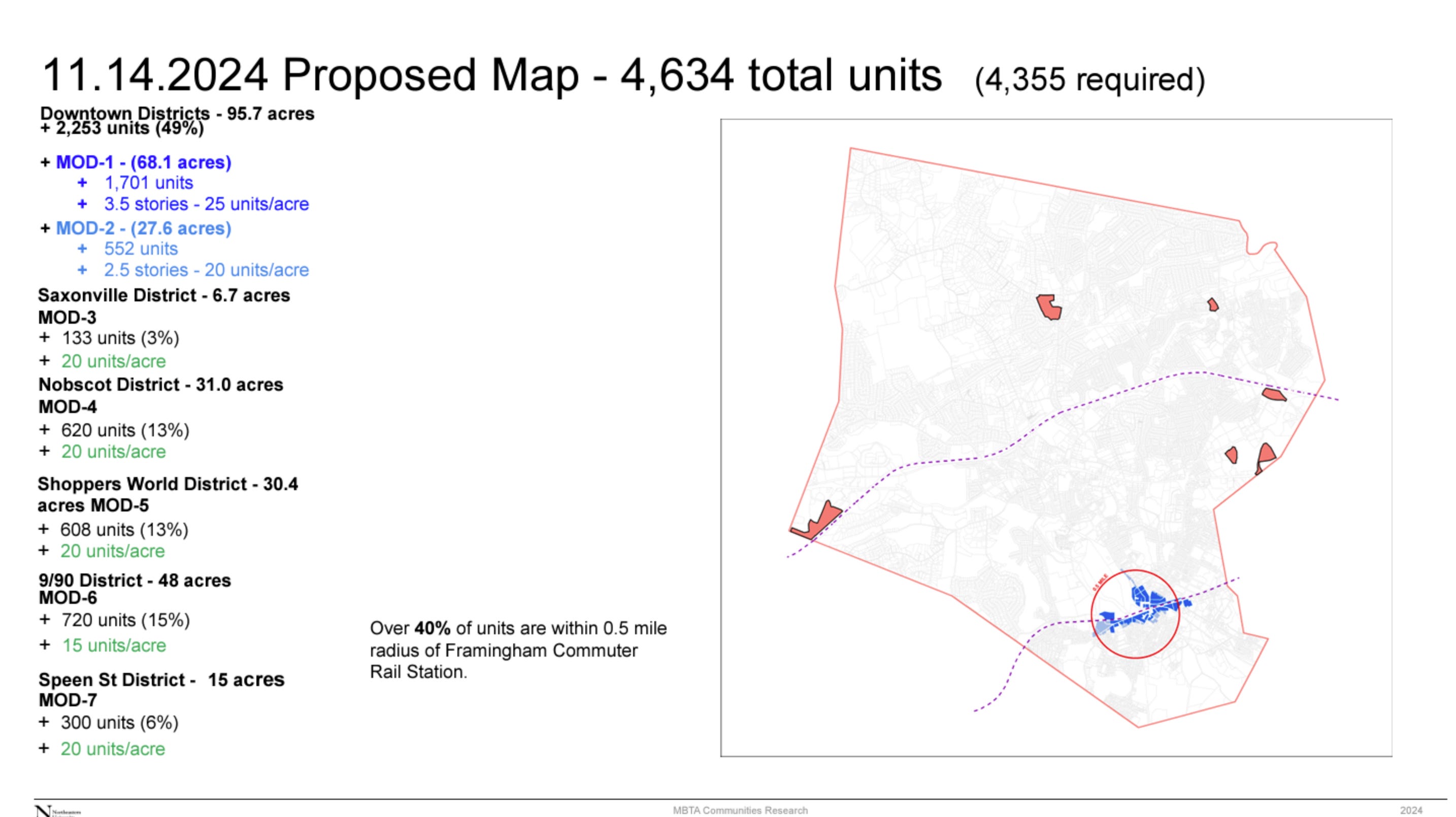Click the plus bullet before 552 units
Viewport: 1456px width, 817px height.
pos(83,249)
